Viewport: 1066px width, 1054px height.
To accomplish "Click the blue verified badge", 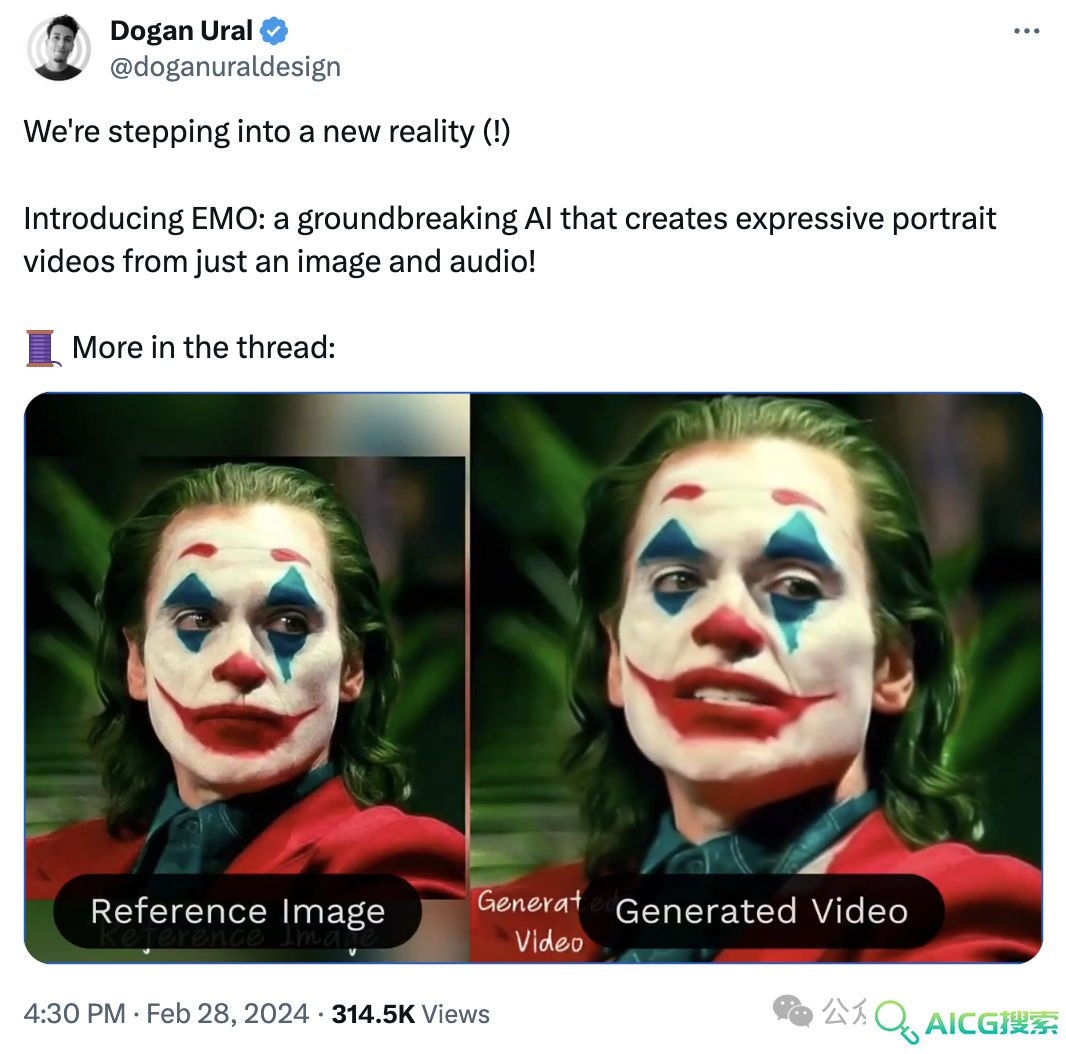I will coord(274,31).
